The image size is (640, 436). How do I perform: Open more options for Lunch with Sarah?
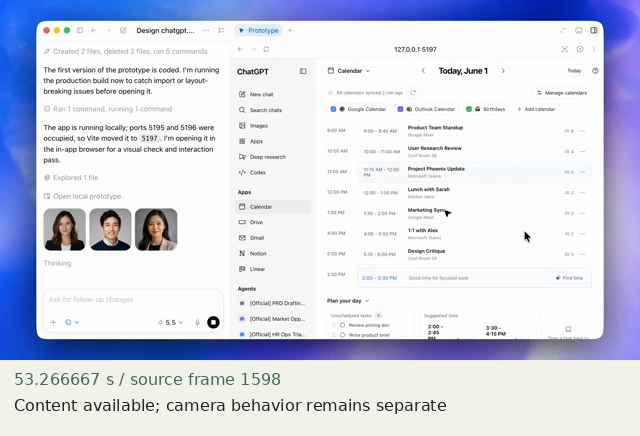582,193
